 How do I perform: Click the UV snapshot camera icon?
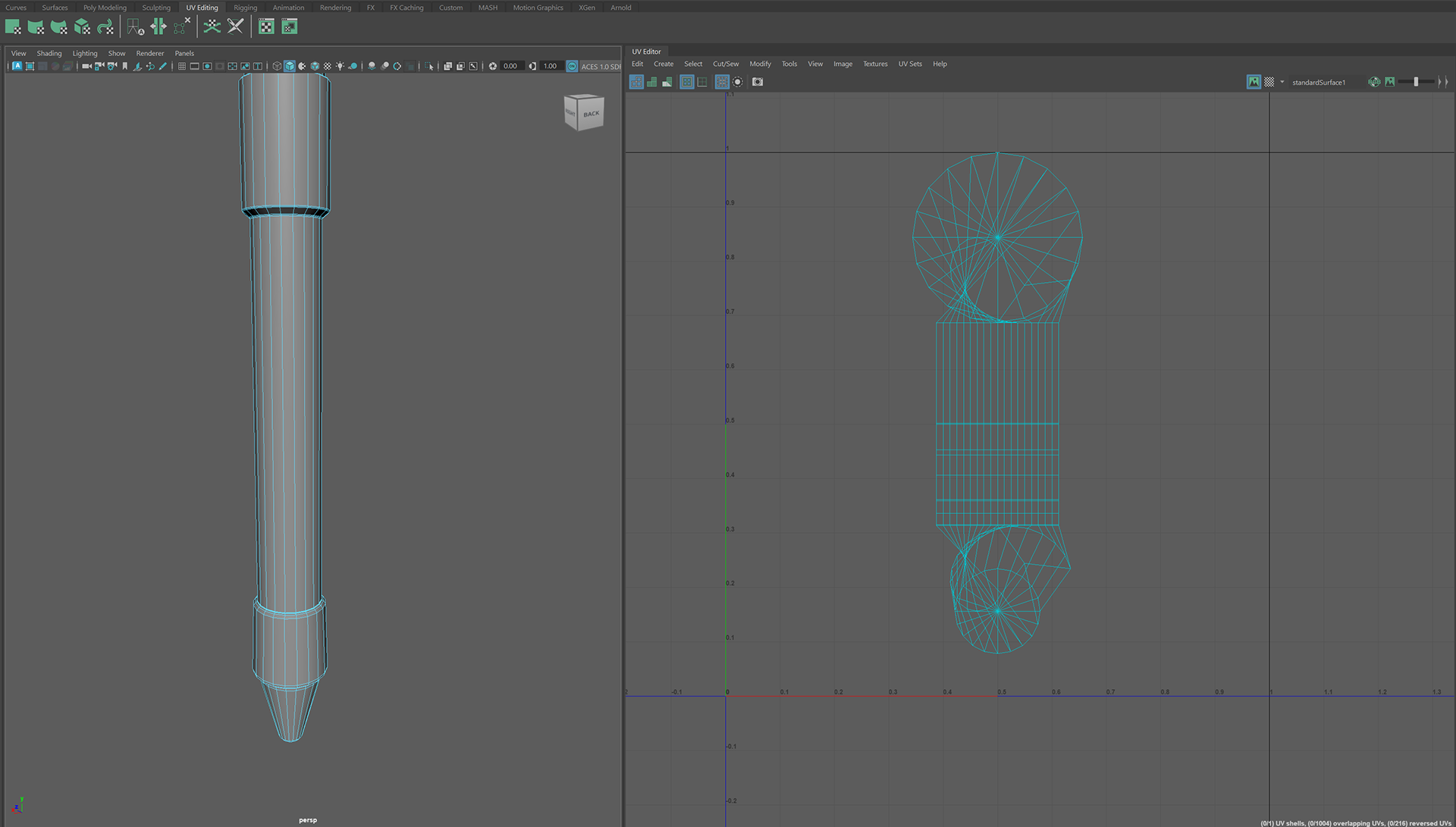coord(758,82)
